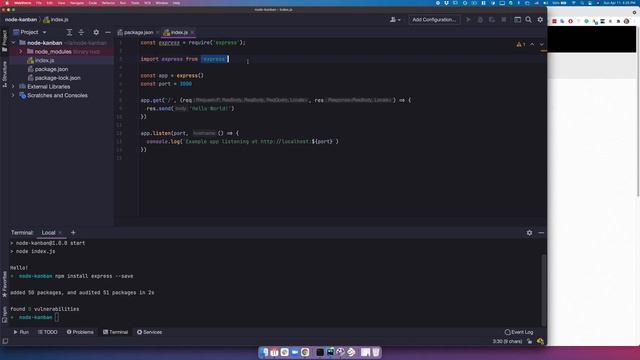Open the Project vertical sidebar tab
The width and height of the screenshot is (640, 360).
pos(4,41)
